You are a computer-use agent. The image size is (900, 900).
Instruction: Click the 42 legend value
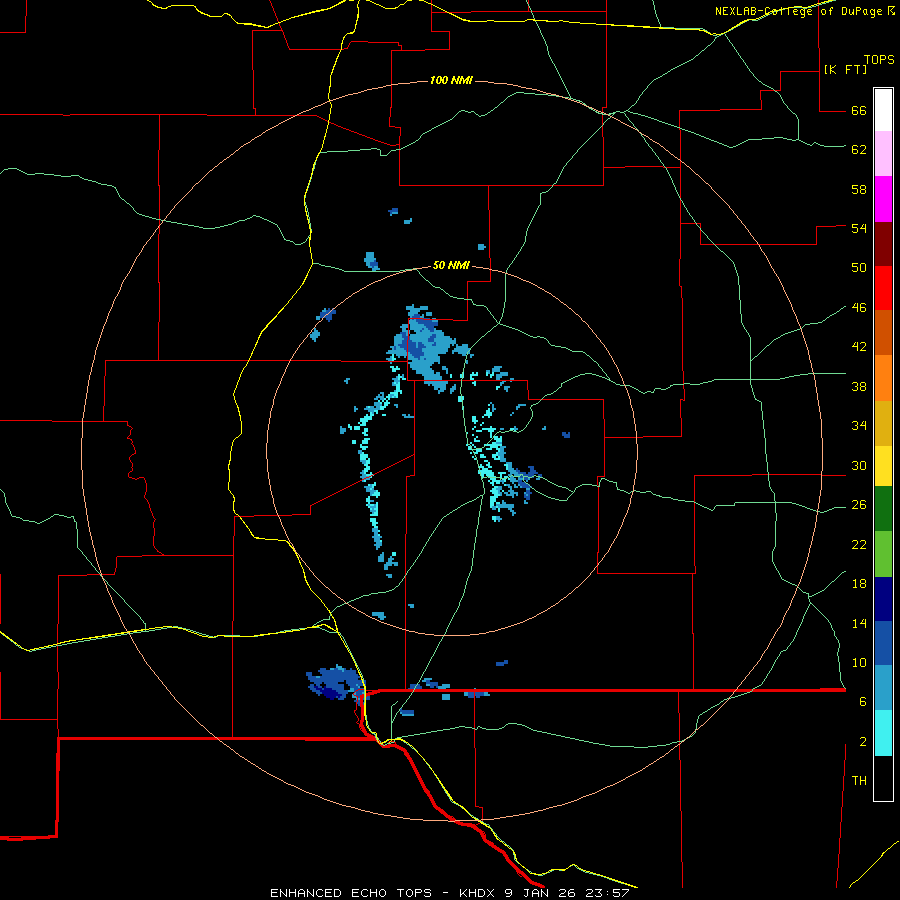(x=859, y=347)
